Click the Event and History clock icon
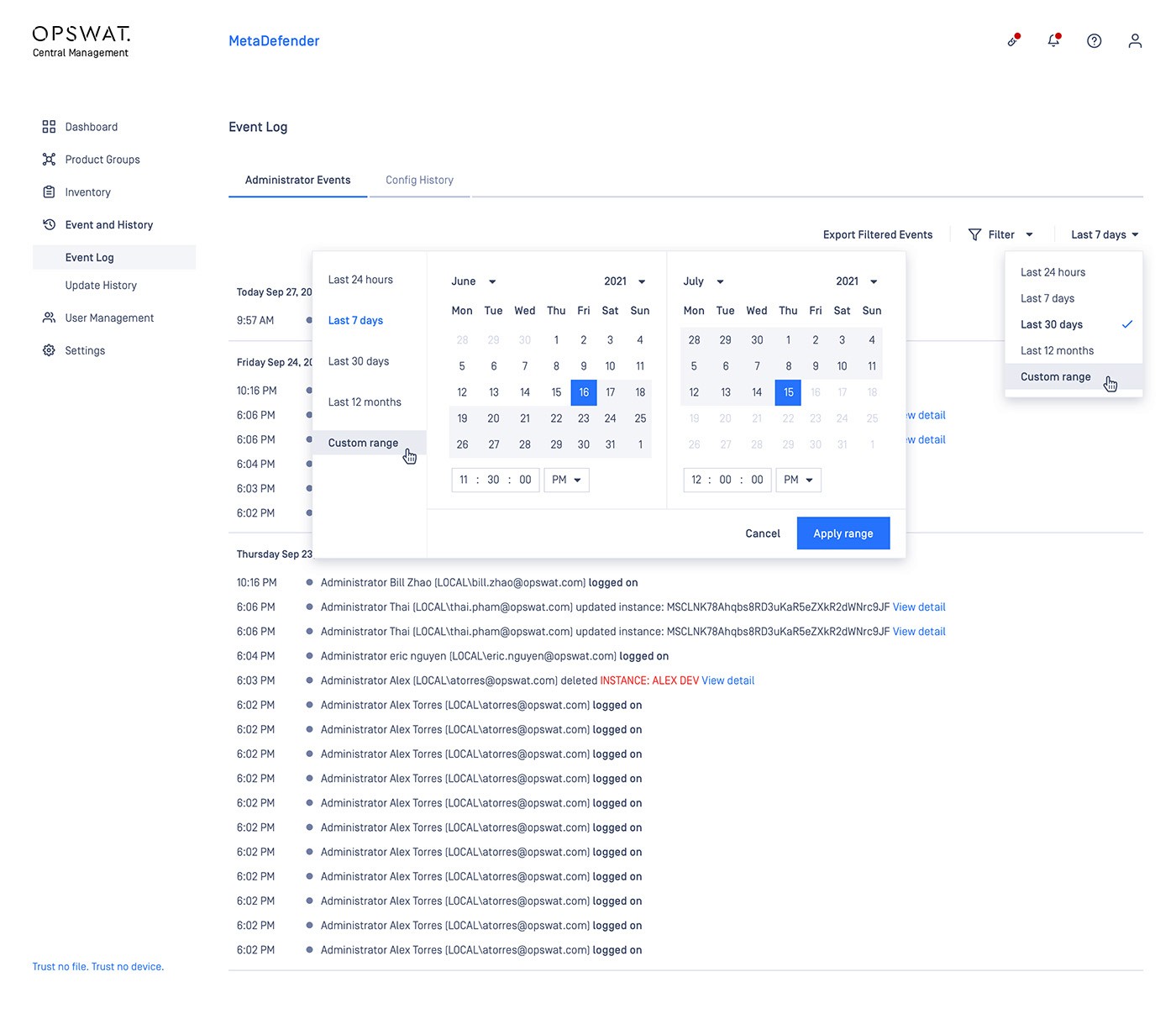 pos(49,224)
